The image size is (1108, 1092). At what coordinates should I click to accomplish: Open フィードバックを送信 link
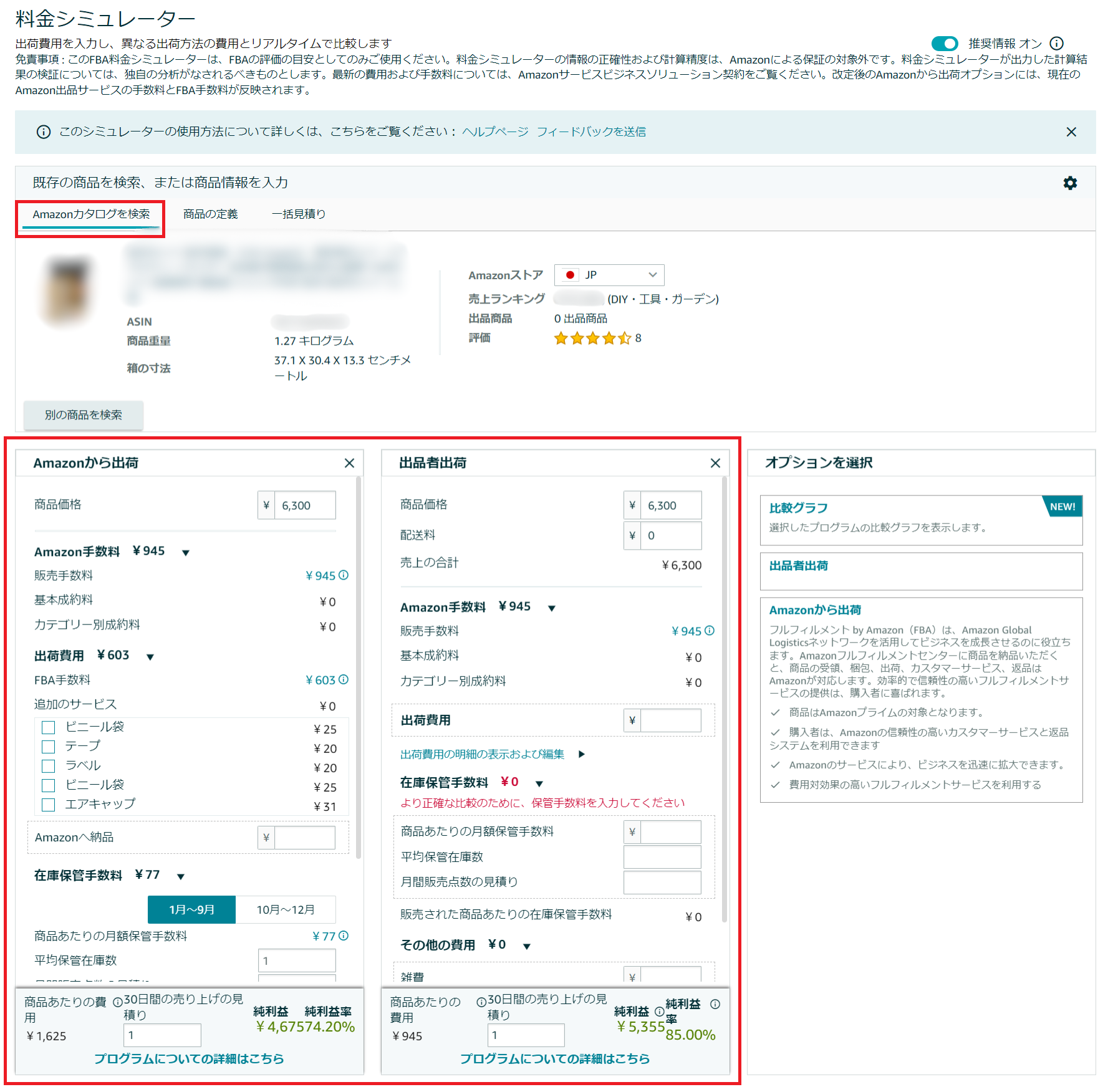tap(591, 132)
